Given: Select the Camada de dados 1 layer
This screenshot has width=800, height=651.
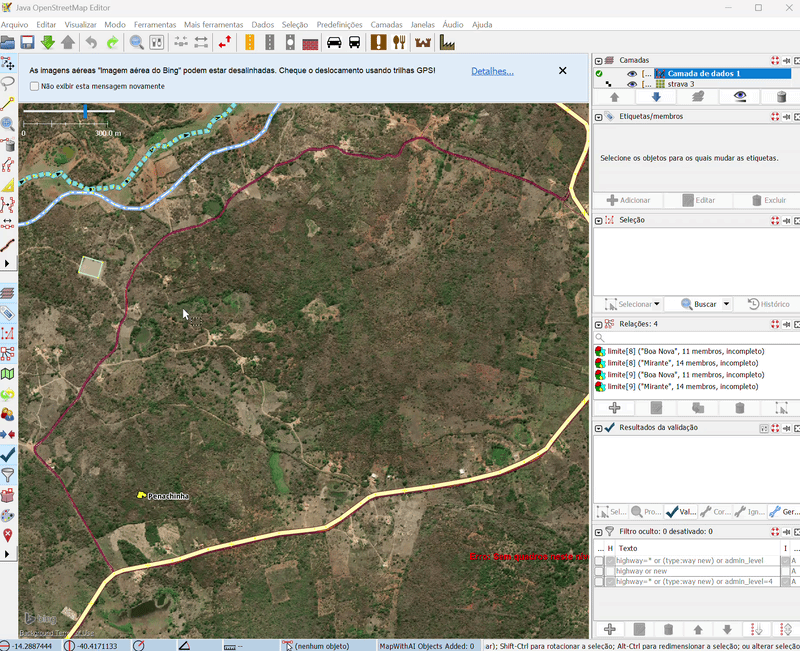Looking at the screenshot, I should click(704, 73).
